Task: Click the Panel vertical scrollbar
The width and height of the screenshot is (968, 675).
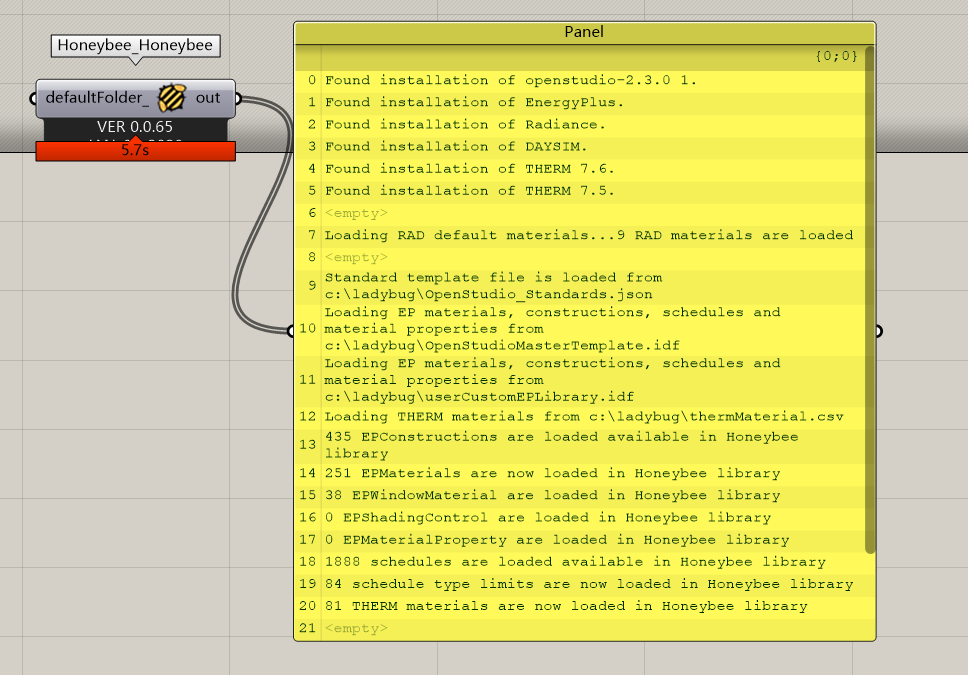Action: point(870,300)
